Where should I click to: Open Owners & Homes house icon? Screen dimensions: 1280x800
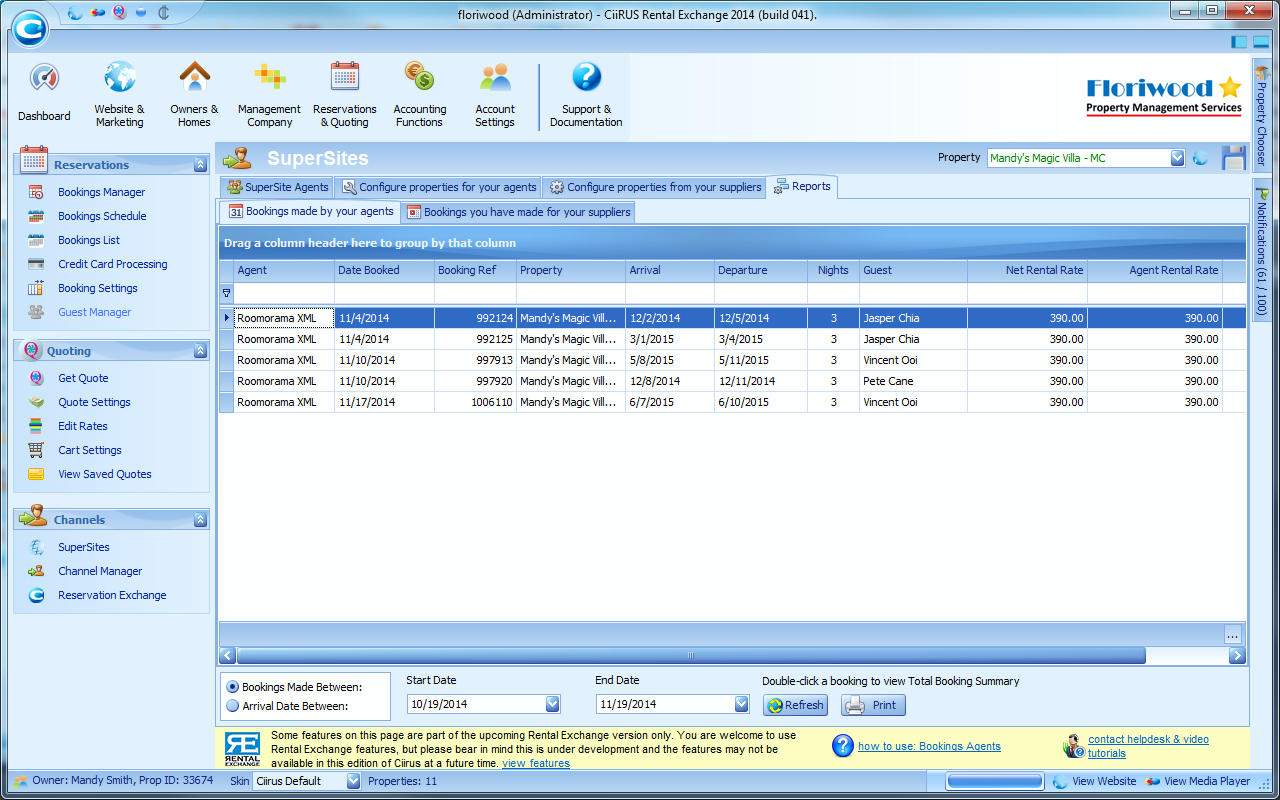(x=194, y=77)
